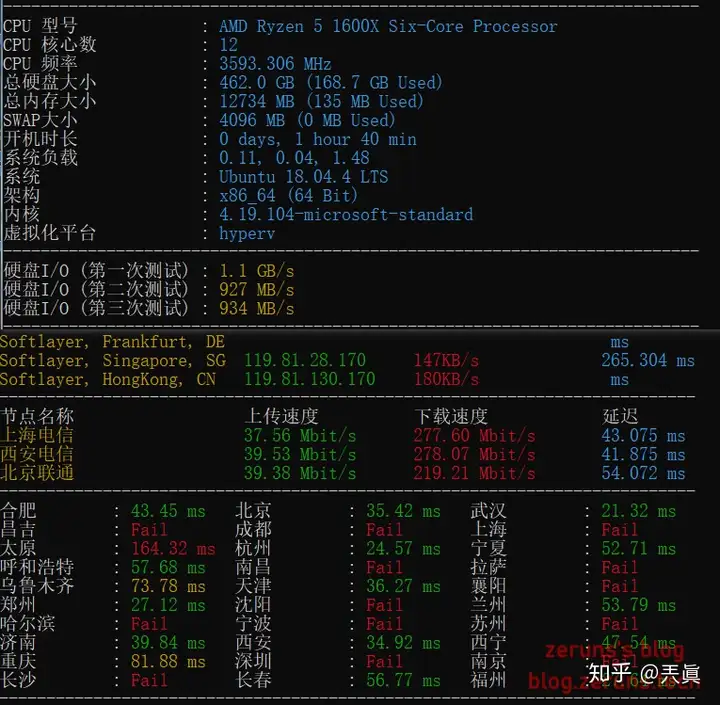Select the memory value 12734 MB

pyautogui.click(x=257, y=102)
